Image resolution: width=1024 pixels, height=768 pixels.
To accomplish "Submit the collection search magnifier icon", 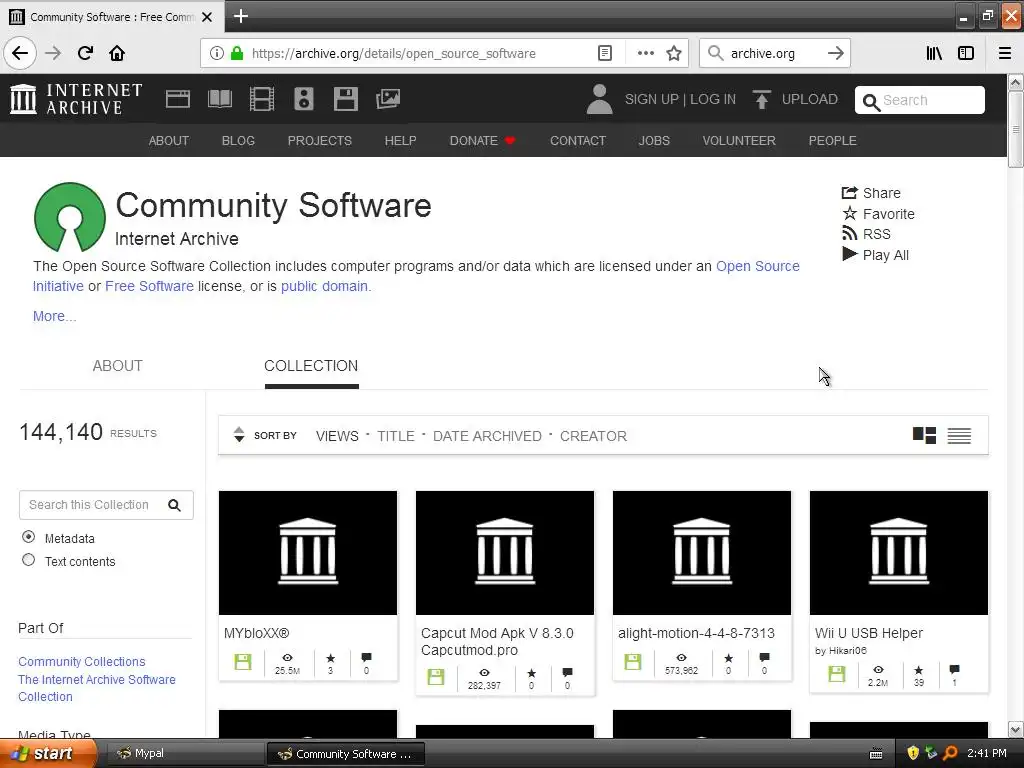I will click(x=174, y=505).
